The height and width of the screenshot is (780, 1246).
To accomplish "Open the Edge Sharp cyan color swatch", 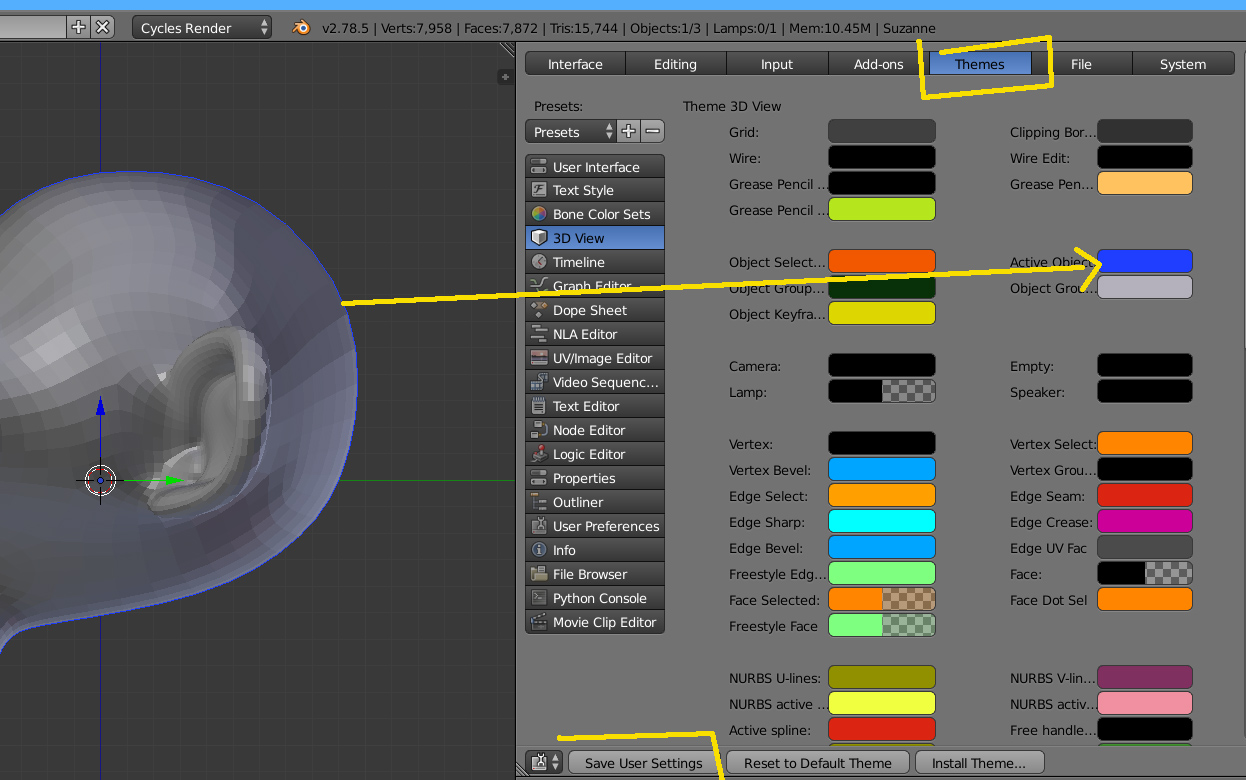I will (x=882, y=521).
